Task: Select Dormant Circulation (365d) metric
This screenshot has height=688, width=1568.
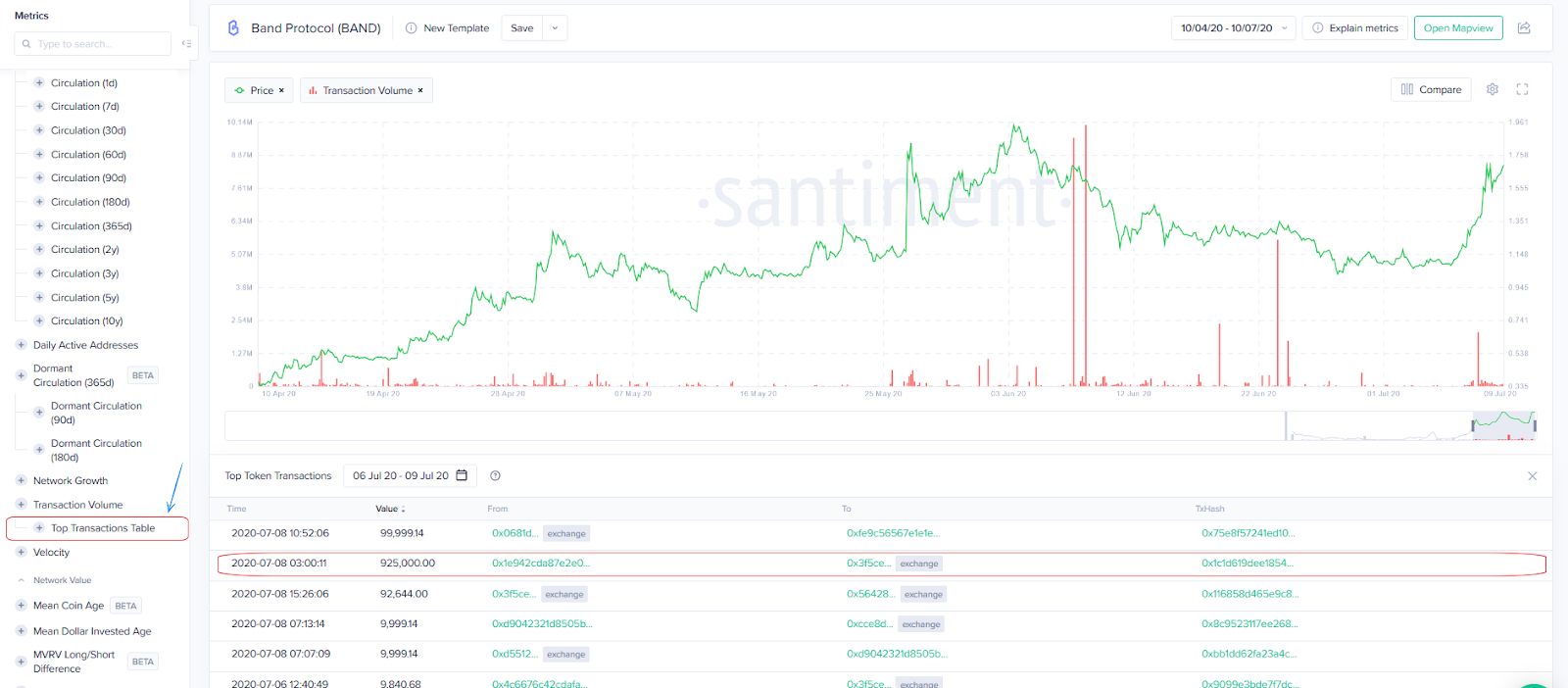Action: click(x=73, y=375)
